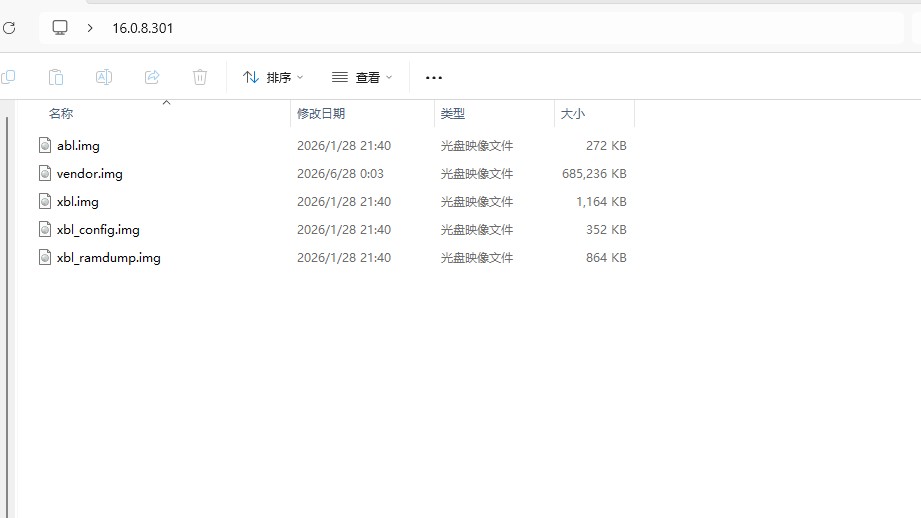921x518 pixels.
Task: Click the 2026/6/28 0:03 date of vendor.img
Action: tap(340, 174)
